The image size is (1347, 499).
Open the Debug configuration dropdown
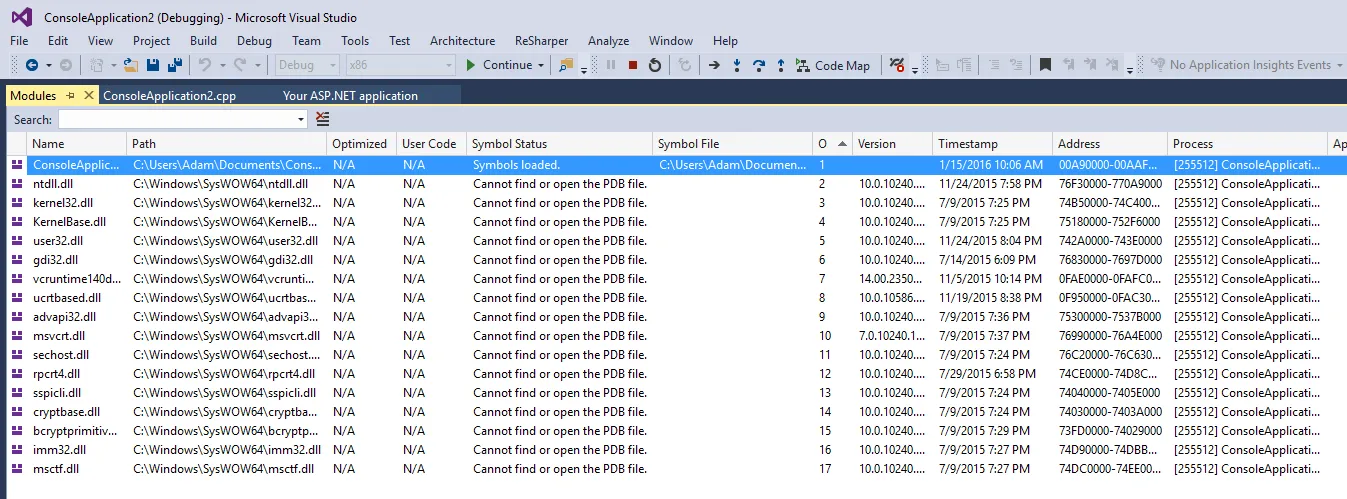coord(306,65)
